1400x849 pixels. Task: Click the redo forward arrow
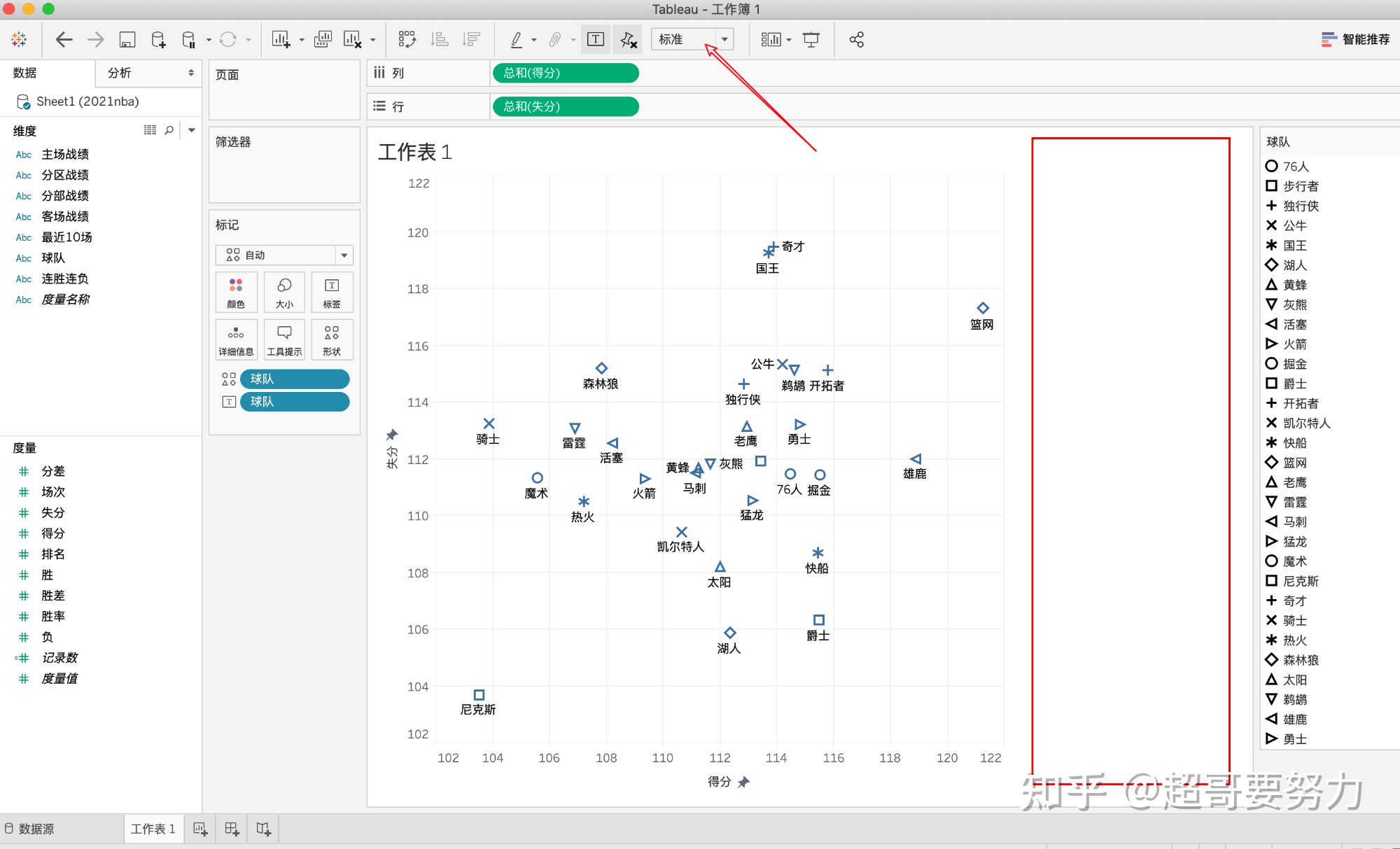(95, 39)
